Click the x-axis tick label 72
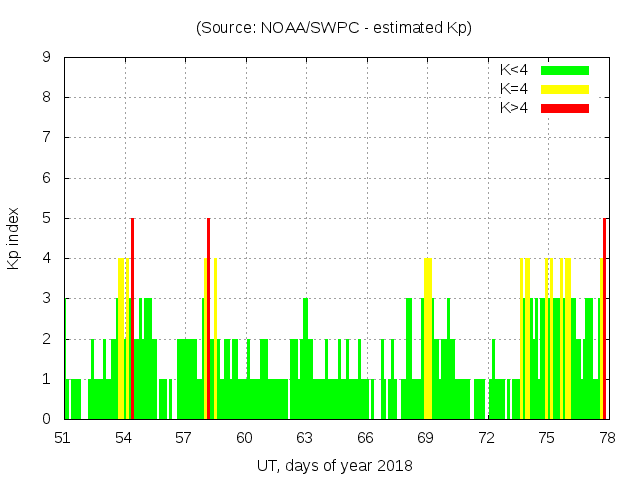The image size is (640, 480). [486, 438]
